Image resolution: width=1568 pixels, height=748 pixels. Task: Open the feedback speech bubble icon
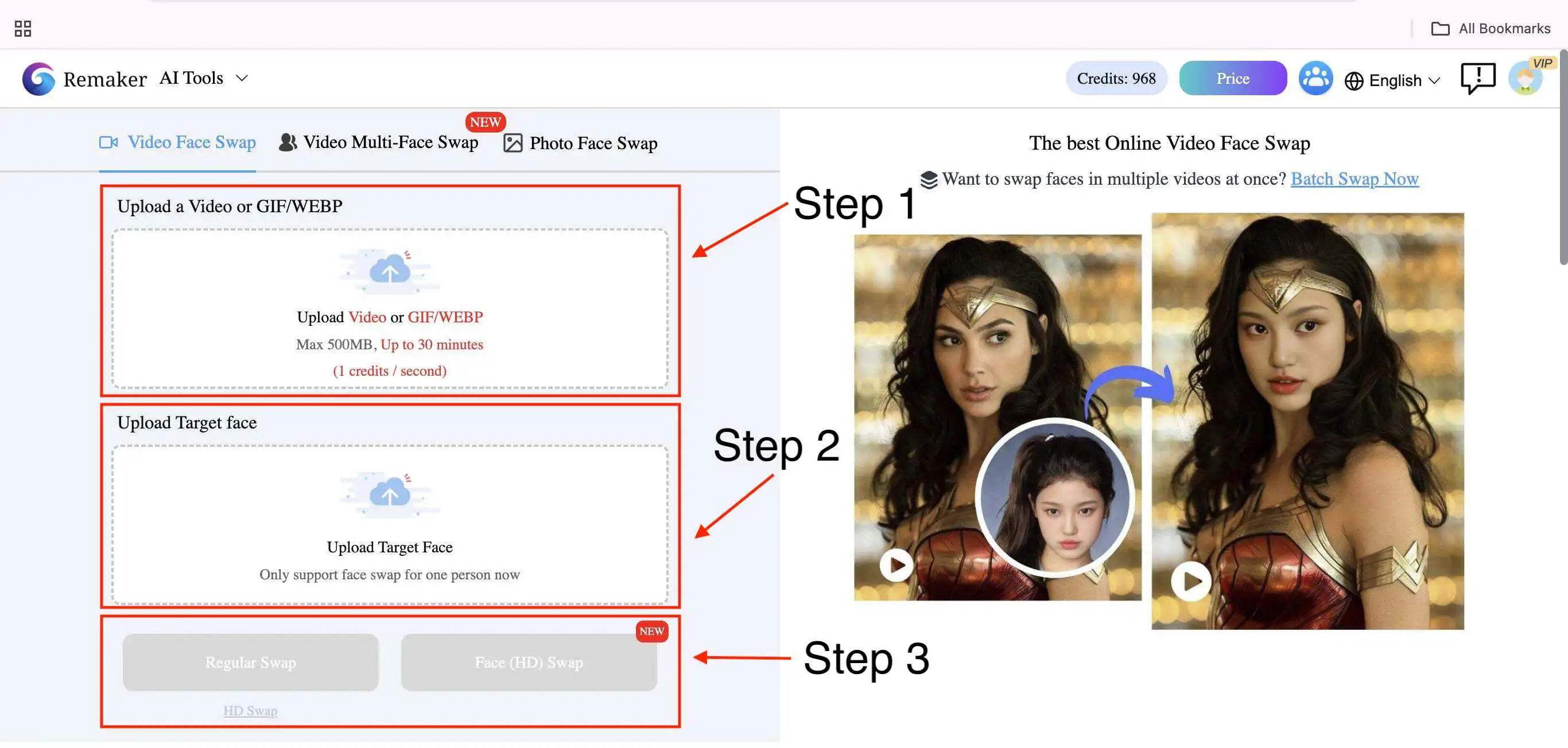pyautogui.click(x=1477, y=79)
